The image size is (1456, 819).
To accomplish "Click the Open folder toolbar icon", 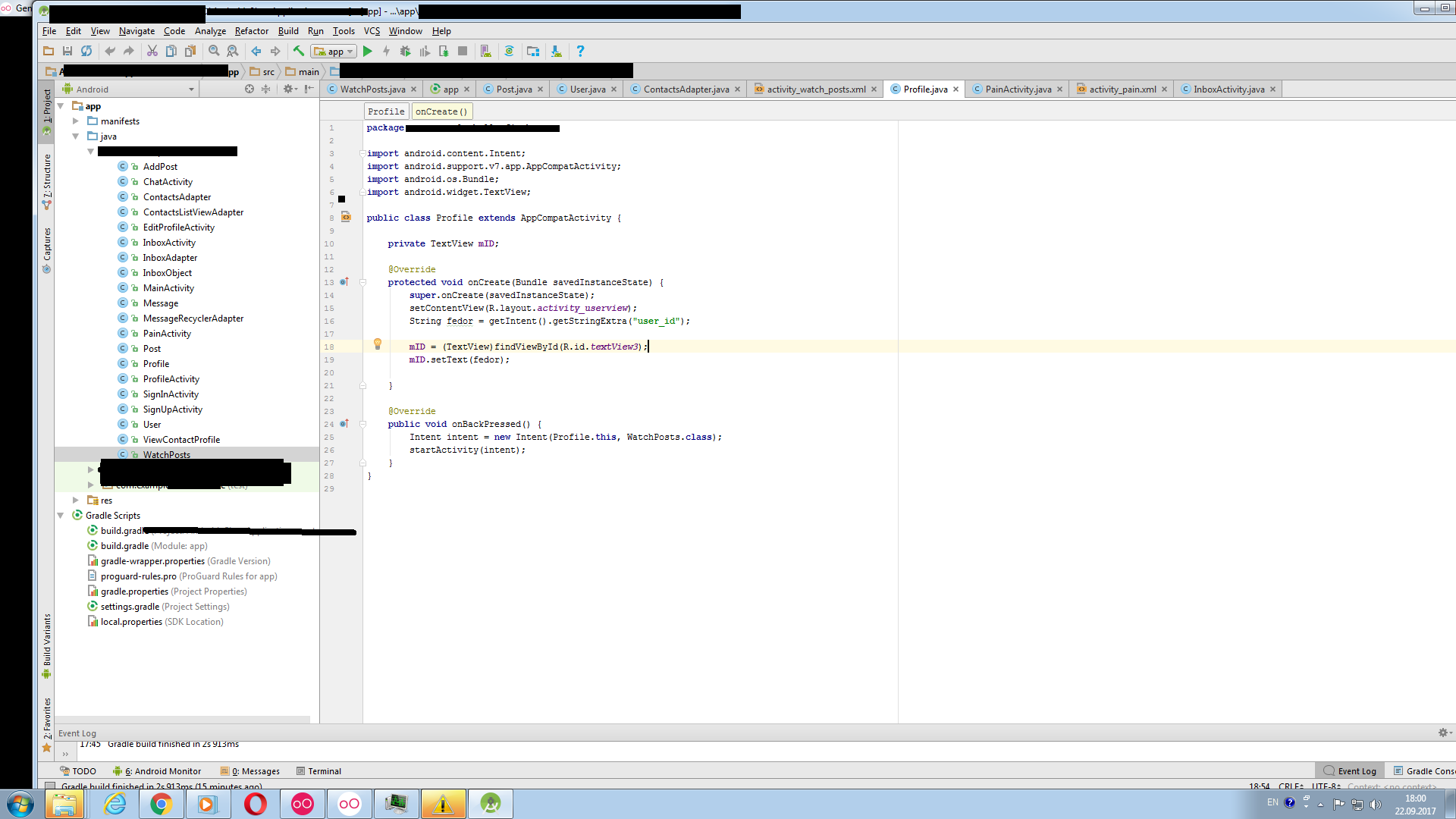I will [49, 51].
